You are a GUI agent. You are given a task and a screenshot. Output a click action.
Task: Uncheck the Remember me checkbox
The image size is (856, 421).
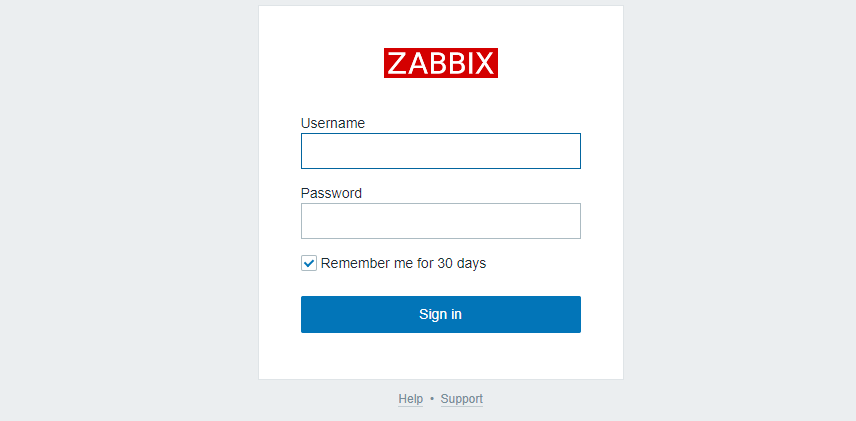[309, 264]
